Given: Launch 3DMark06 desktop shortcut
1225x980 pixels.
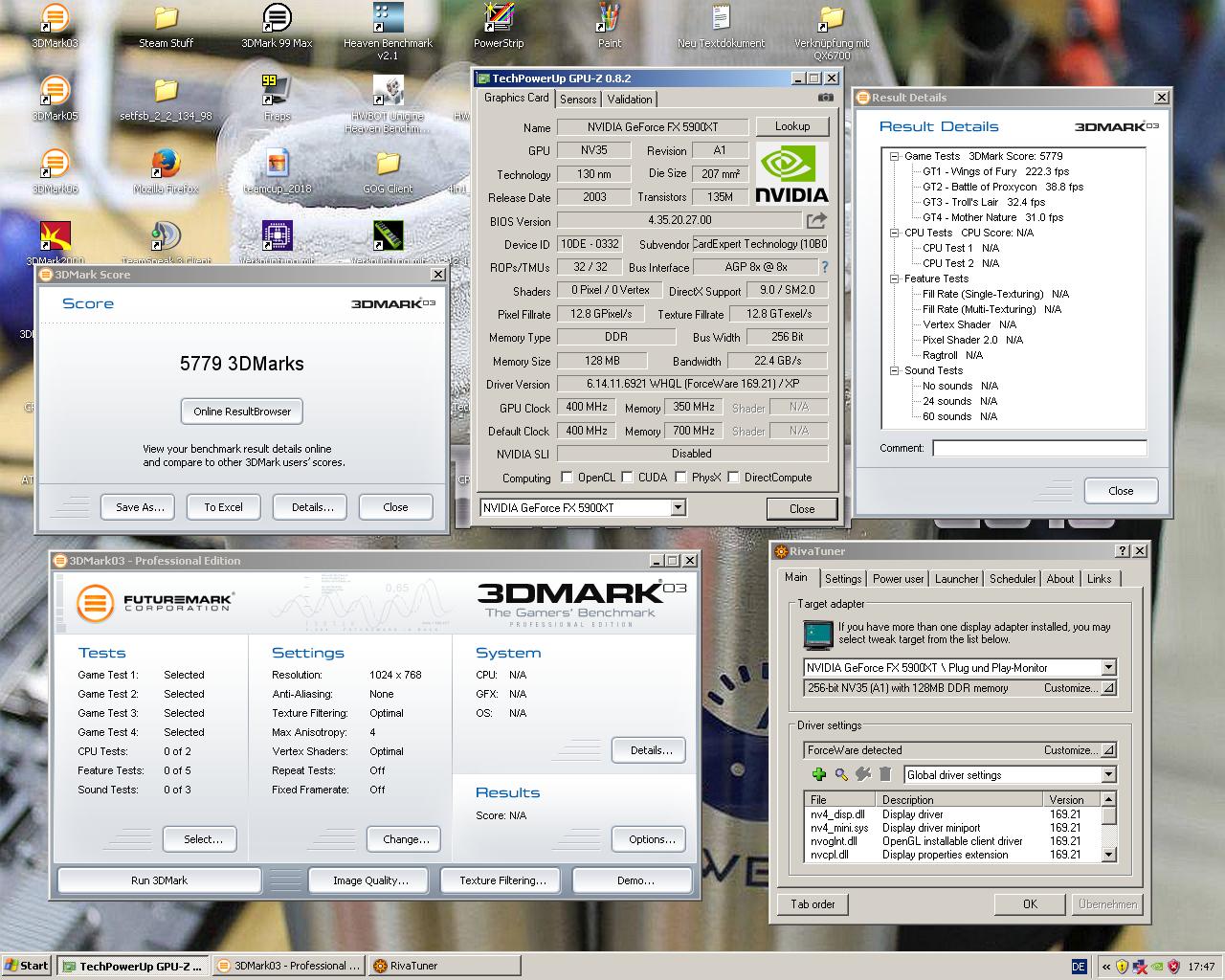Looking at the screenshot, I should click(55, 171).
